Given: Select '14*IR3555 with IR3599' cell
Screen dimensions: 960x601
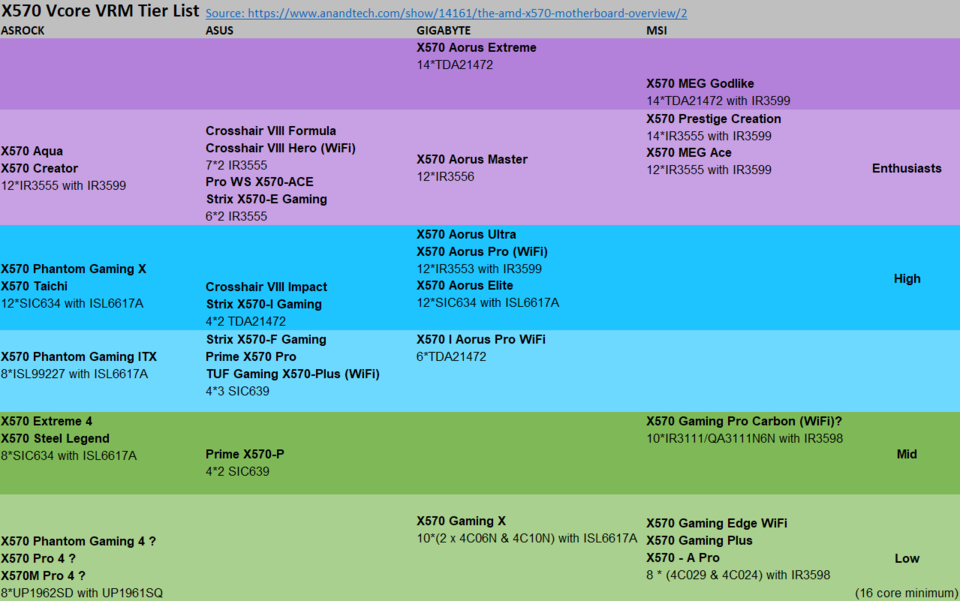Looking at the screenshot, I should (x=709, y=136).
